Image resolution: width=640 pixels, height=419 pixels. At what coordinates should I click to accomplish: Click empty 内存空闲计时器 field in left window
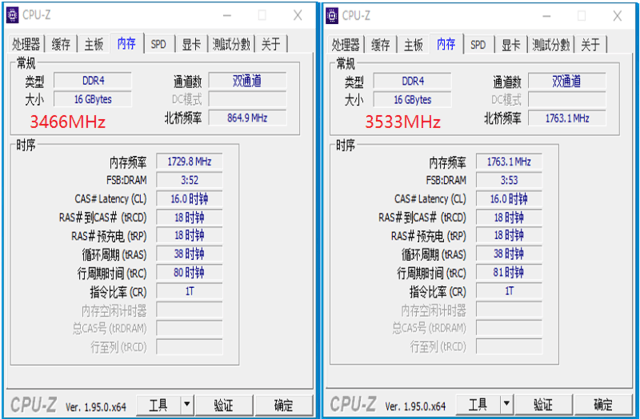(x=189, y=310)
